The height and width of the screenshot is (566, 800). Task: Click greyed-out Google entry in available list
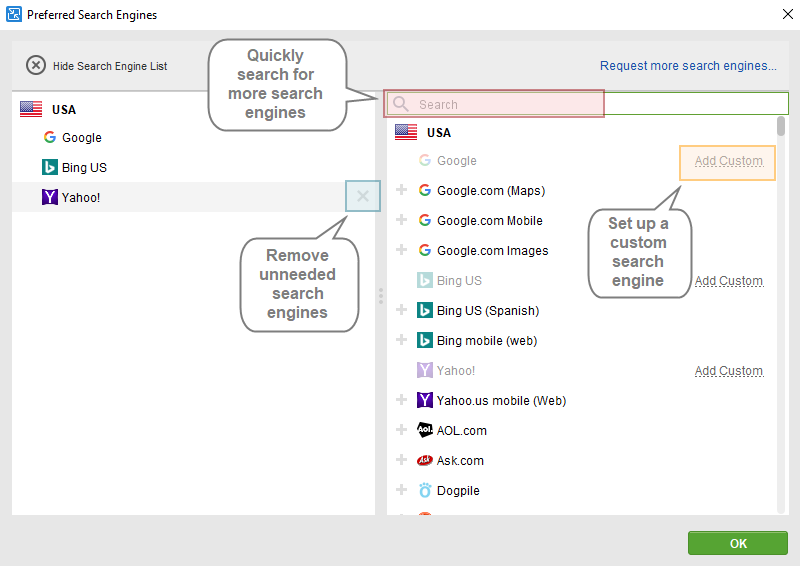click(x=457, y=161)
